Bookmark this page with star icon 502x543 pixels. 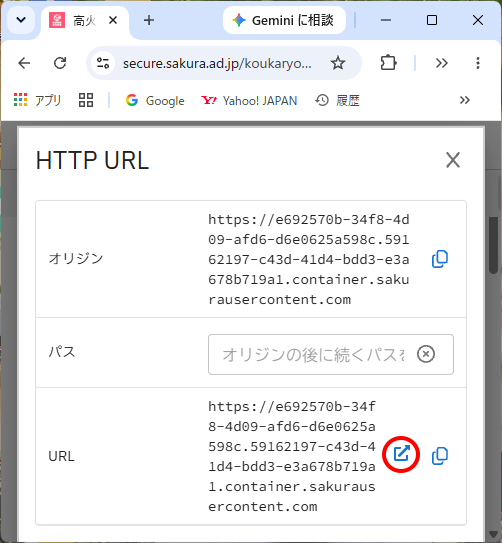(338, 63)
